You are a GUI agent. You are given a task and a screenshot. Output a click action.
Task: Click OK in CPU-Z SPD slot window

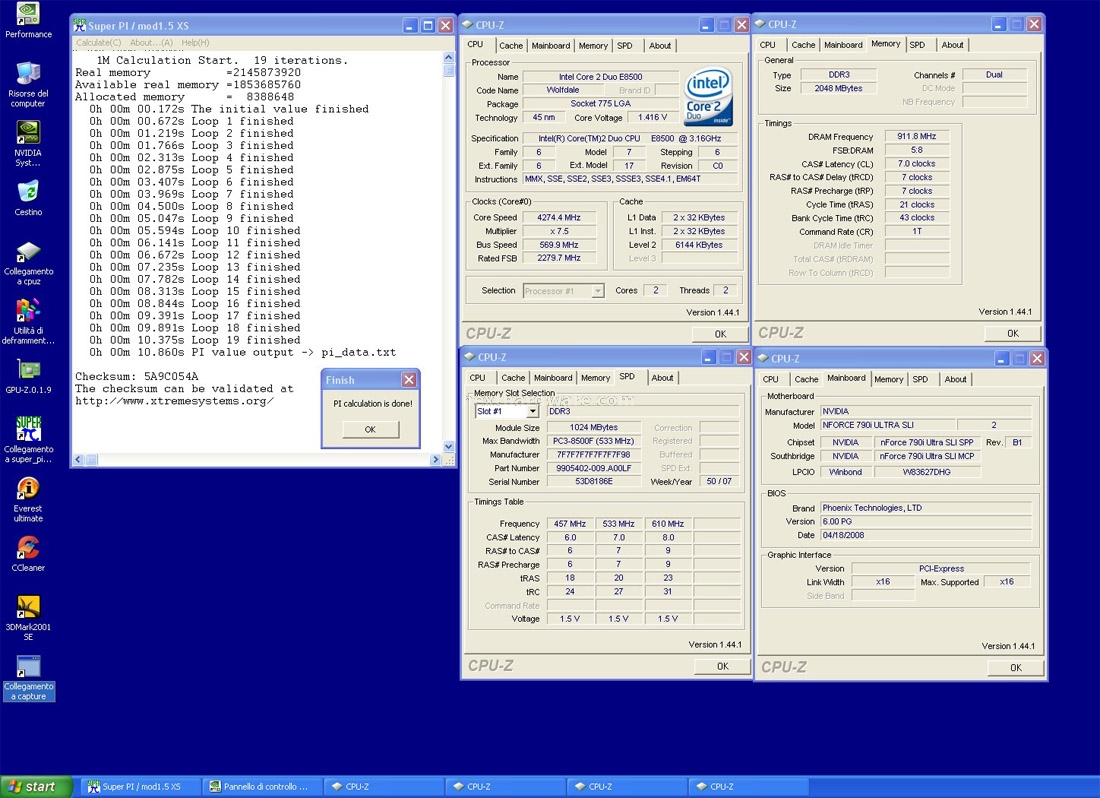[x=723, y=666]
